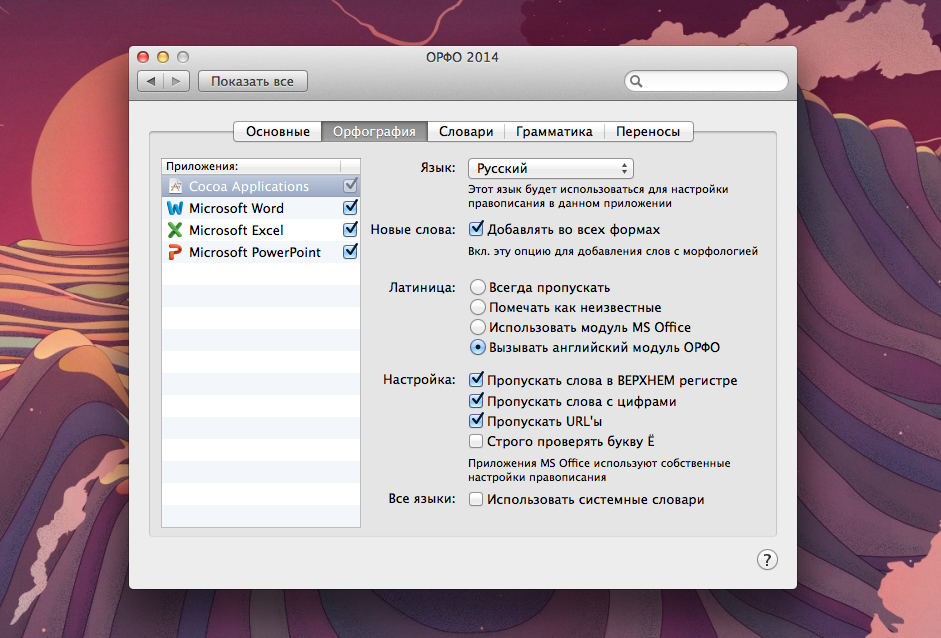This screenshot has width=941, height=638.
Task: Click the Microsoft PowerPoint app icon
Action: [175, 252]
